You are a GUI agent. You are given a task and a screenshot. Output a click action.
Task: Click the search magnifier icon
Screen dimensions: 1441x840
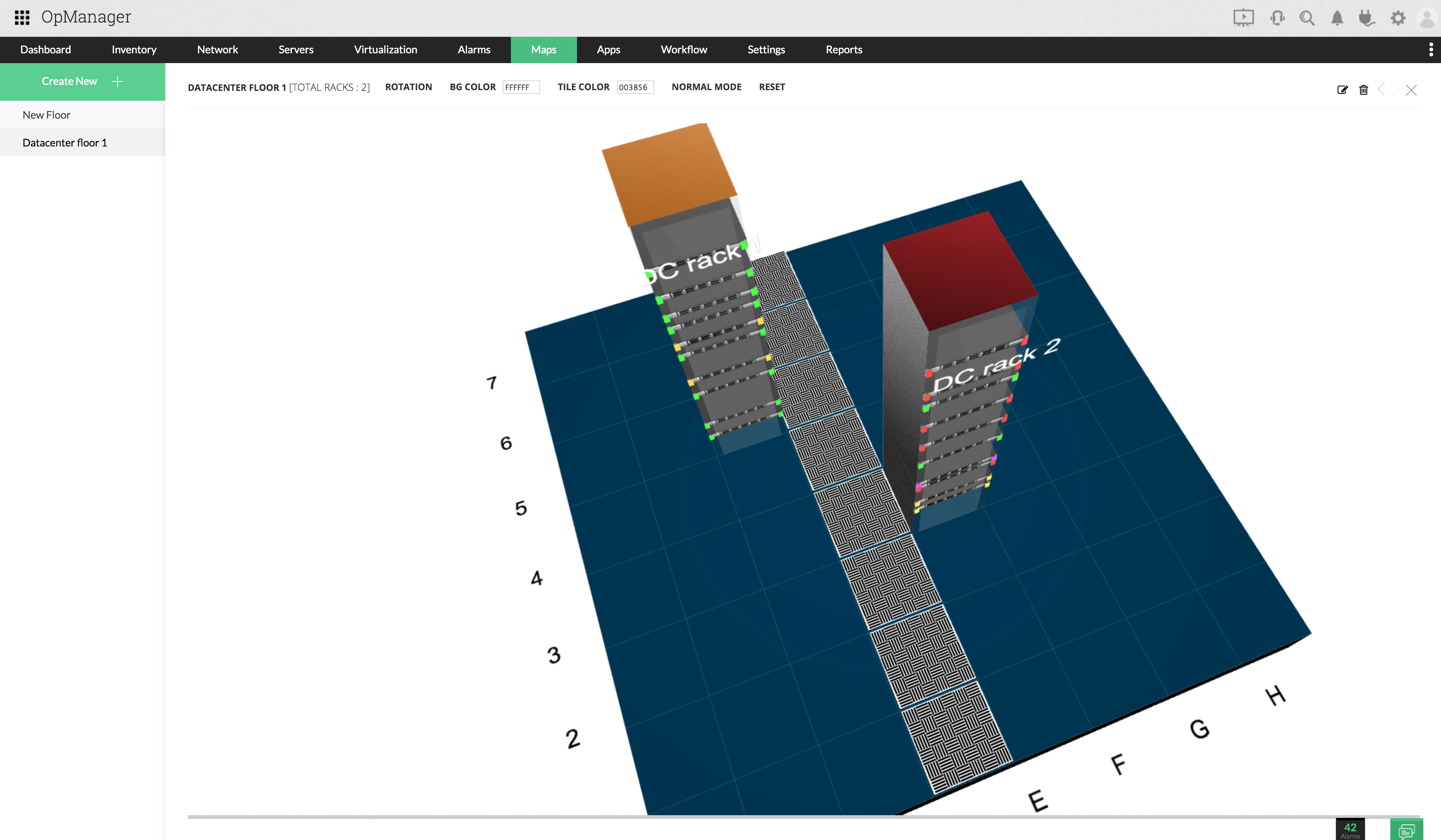click(1307, 18)
